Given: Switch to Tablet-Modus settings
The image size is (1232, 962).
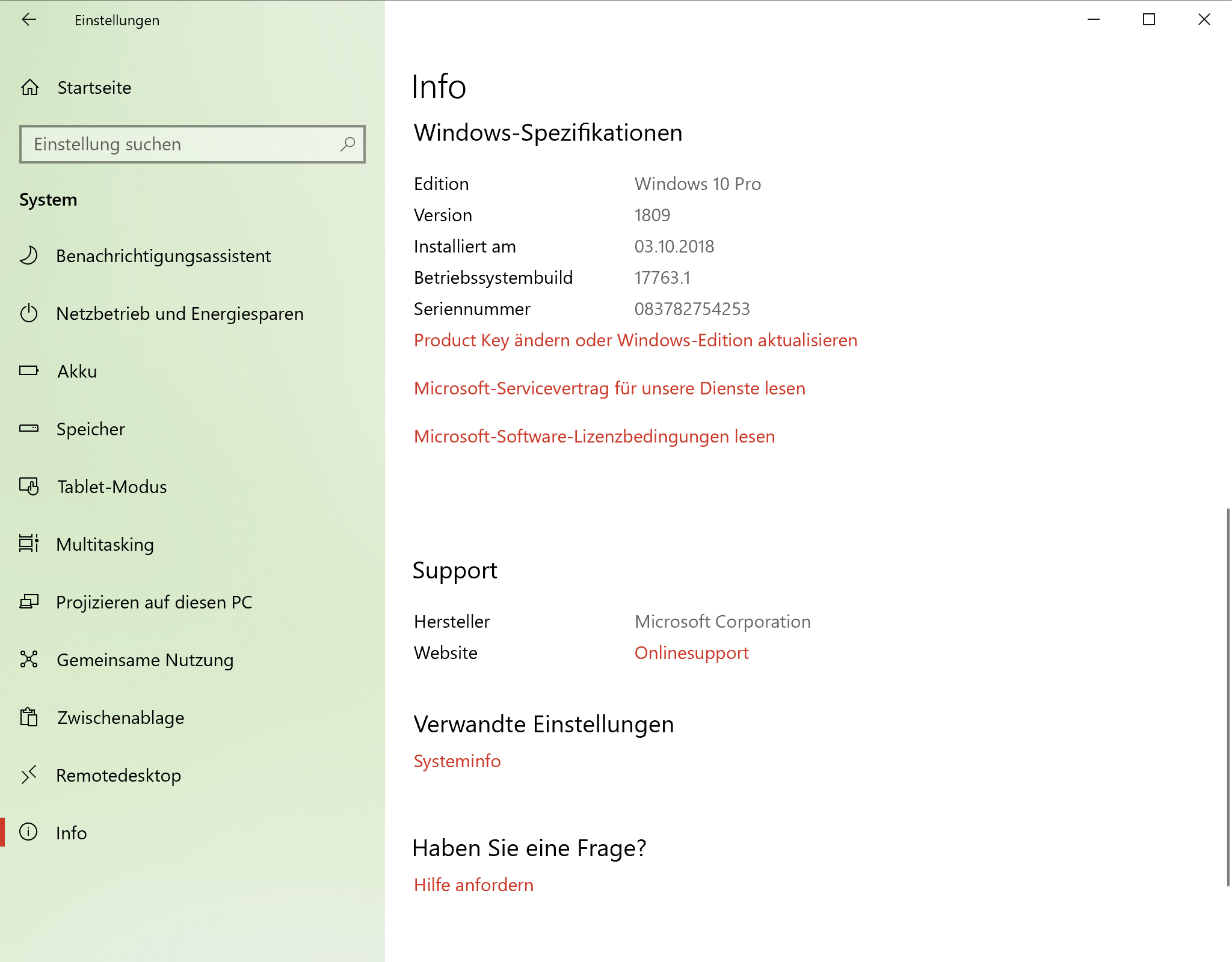Looking at the screenshot, I should 192,486.
